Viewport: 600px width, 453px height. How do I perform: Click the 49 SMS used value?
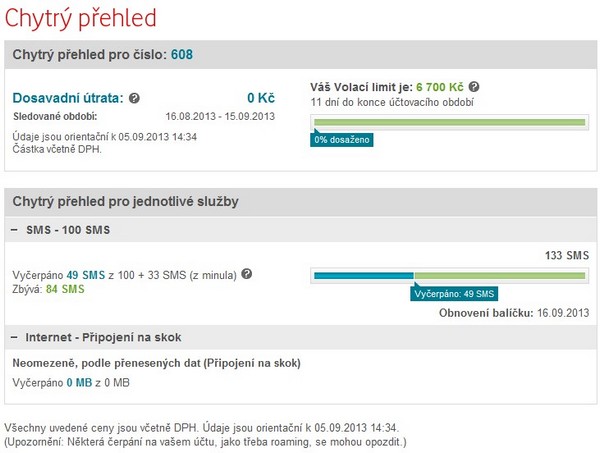coord(86,275)
